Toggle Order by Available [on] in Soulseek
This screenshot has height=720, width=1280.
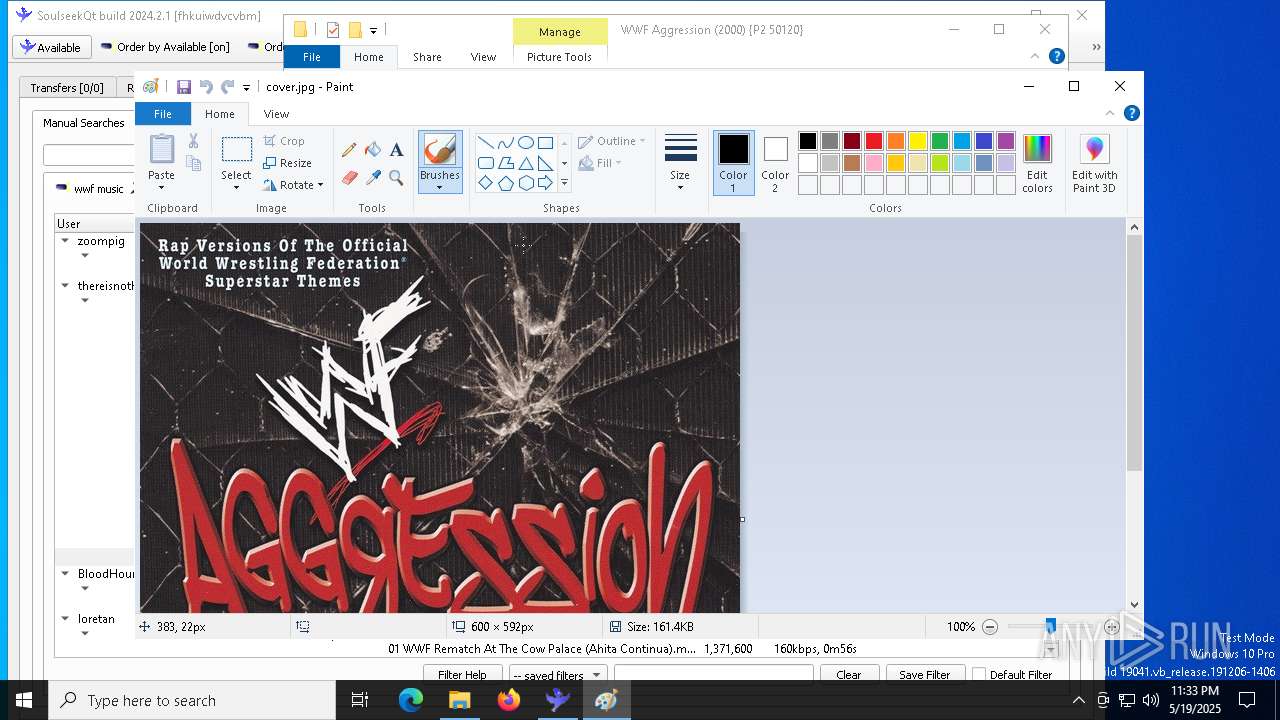(x=165, y=47)
